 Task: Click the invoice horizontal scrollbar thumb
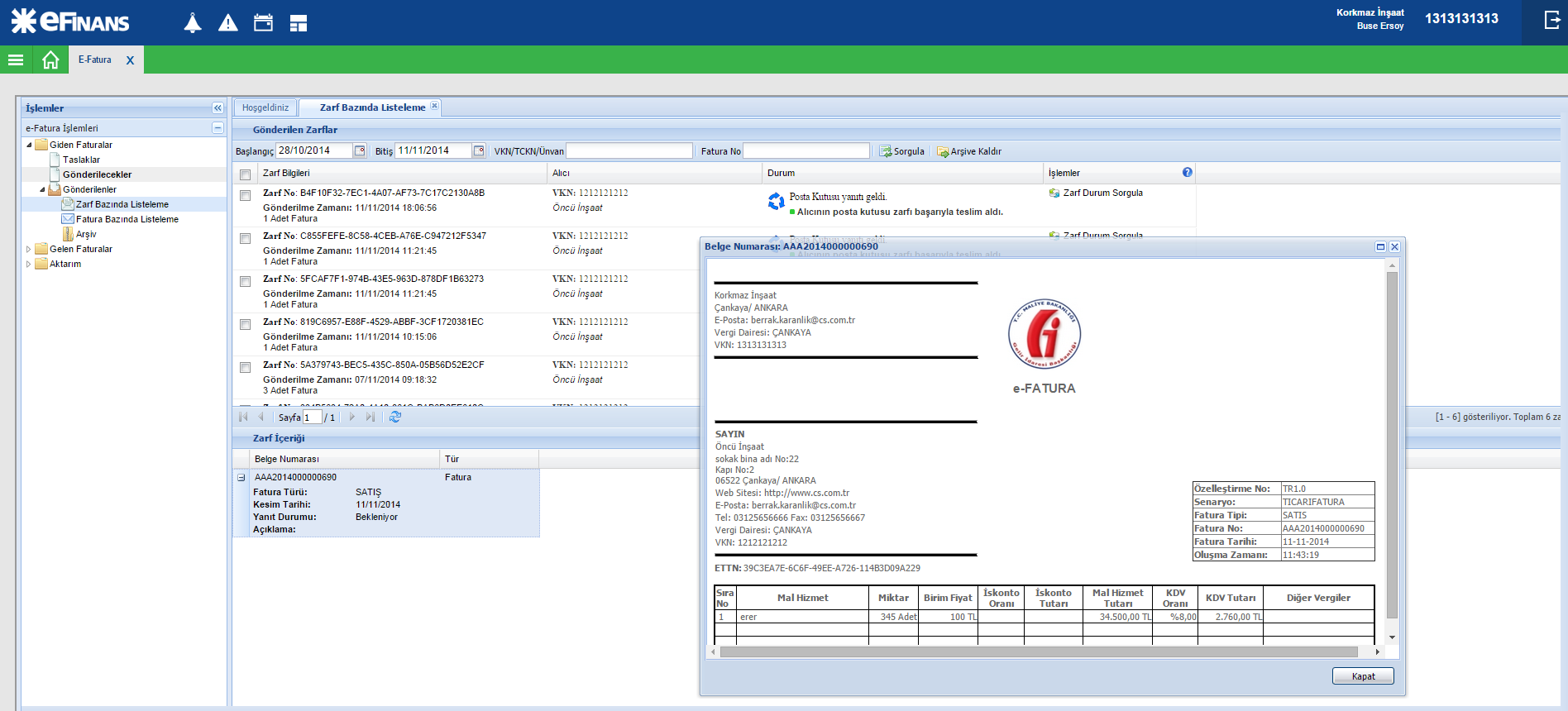click(1039, 651)
